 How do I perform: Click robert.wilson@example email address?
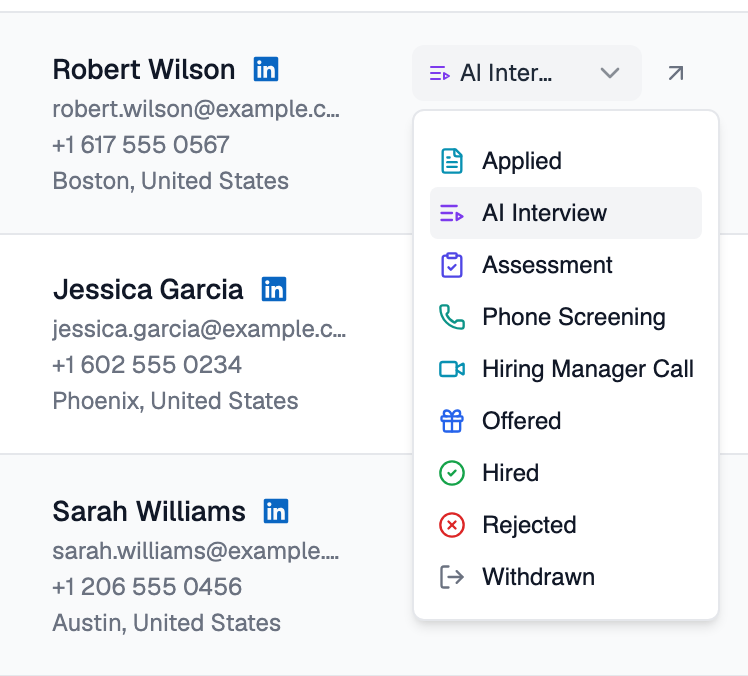coord(196,109)
